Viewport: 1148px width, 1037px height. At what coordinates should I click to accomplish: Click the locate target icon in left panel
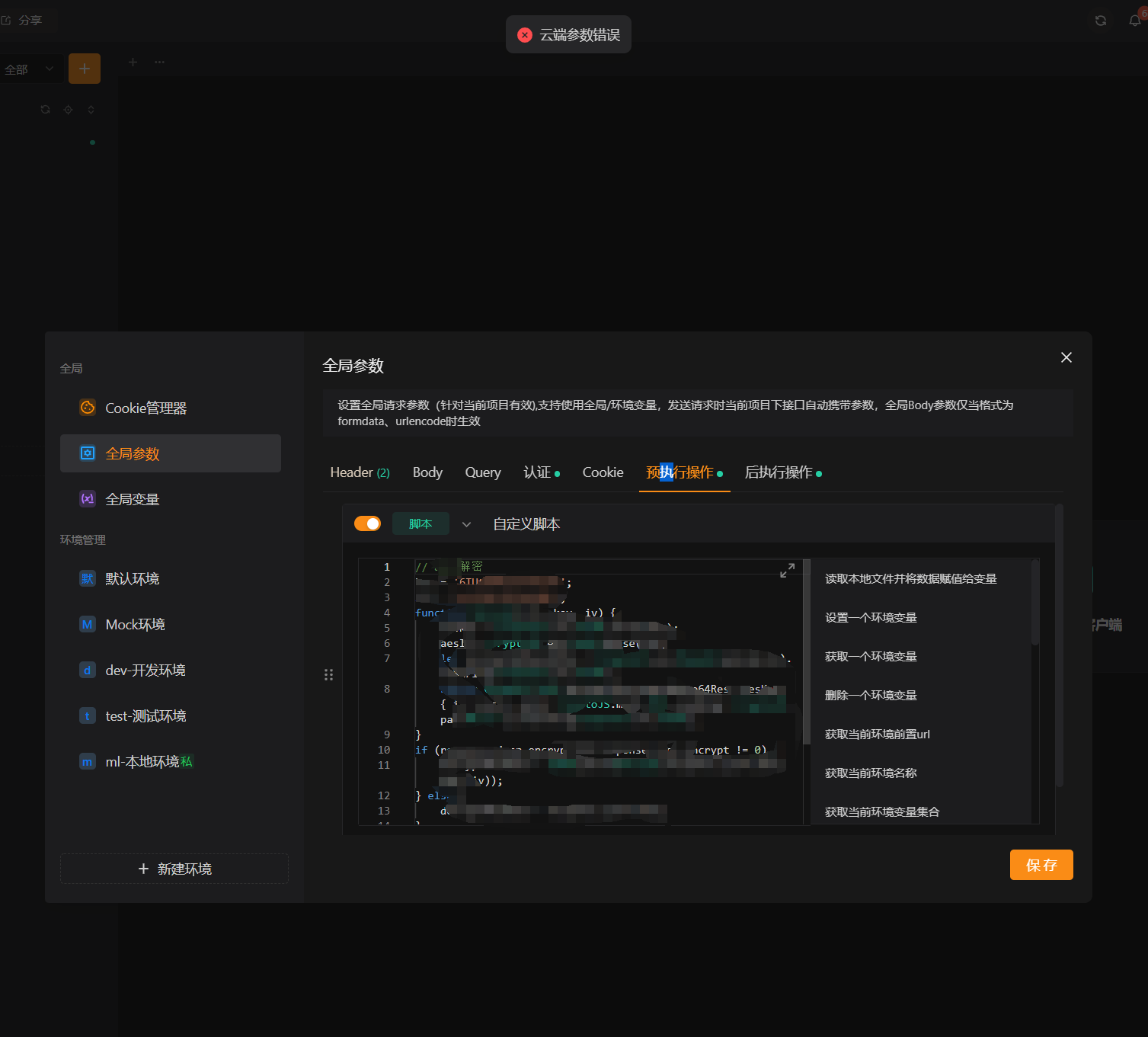(68, 110)
